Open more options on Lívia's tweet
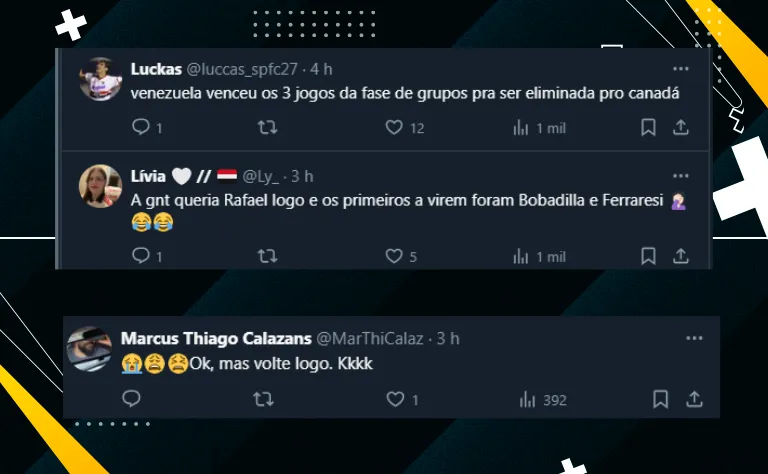768x474 pixels. (x=680, y=176)
